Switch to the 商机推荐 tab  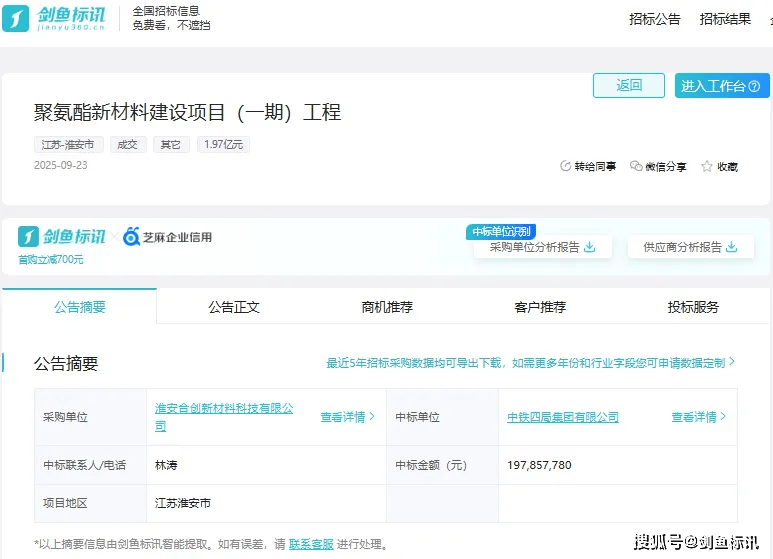point(387,307)
